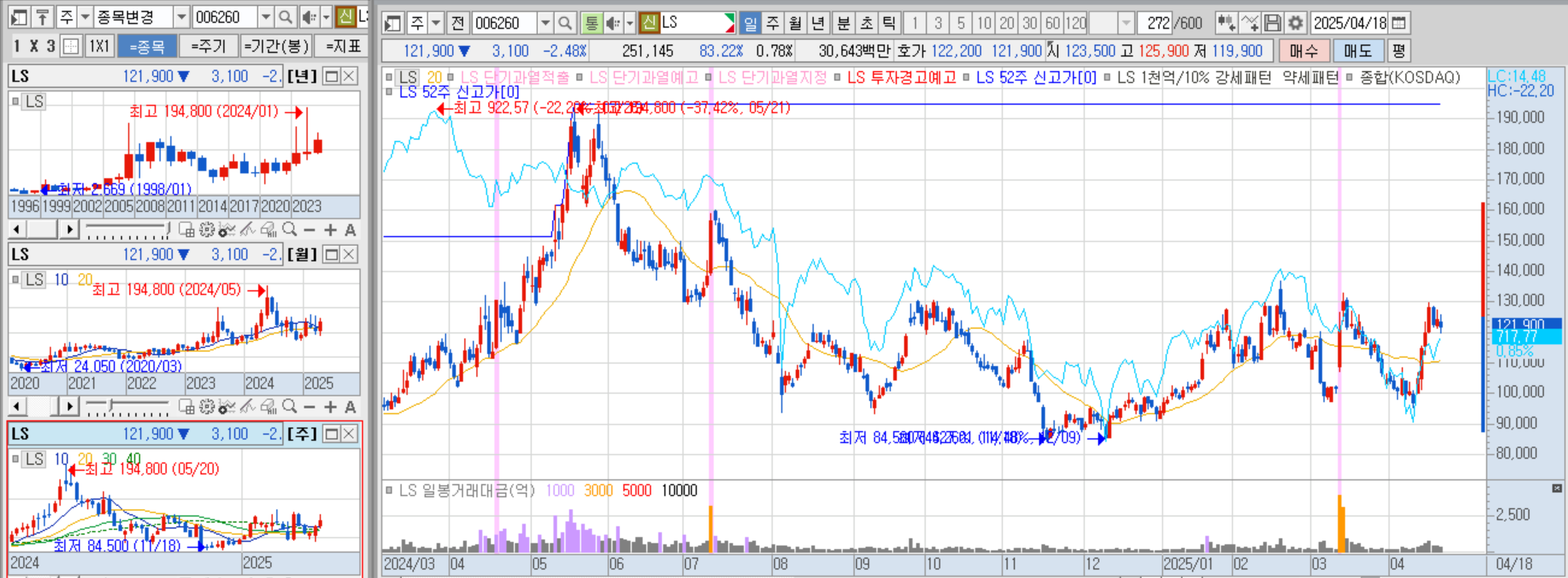Click the settings gear under yearly mini chart

[x=206, y=230]
